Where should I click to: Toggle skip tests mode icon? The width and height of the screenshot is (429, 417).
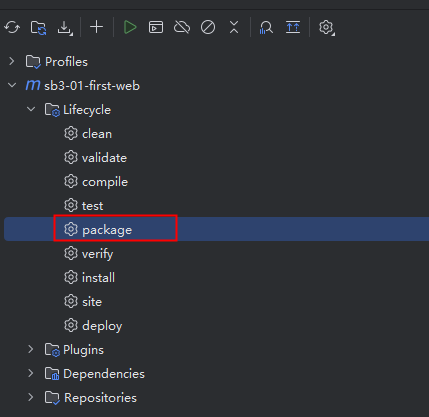point(208,27)
